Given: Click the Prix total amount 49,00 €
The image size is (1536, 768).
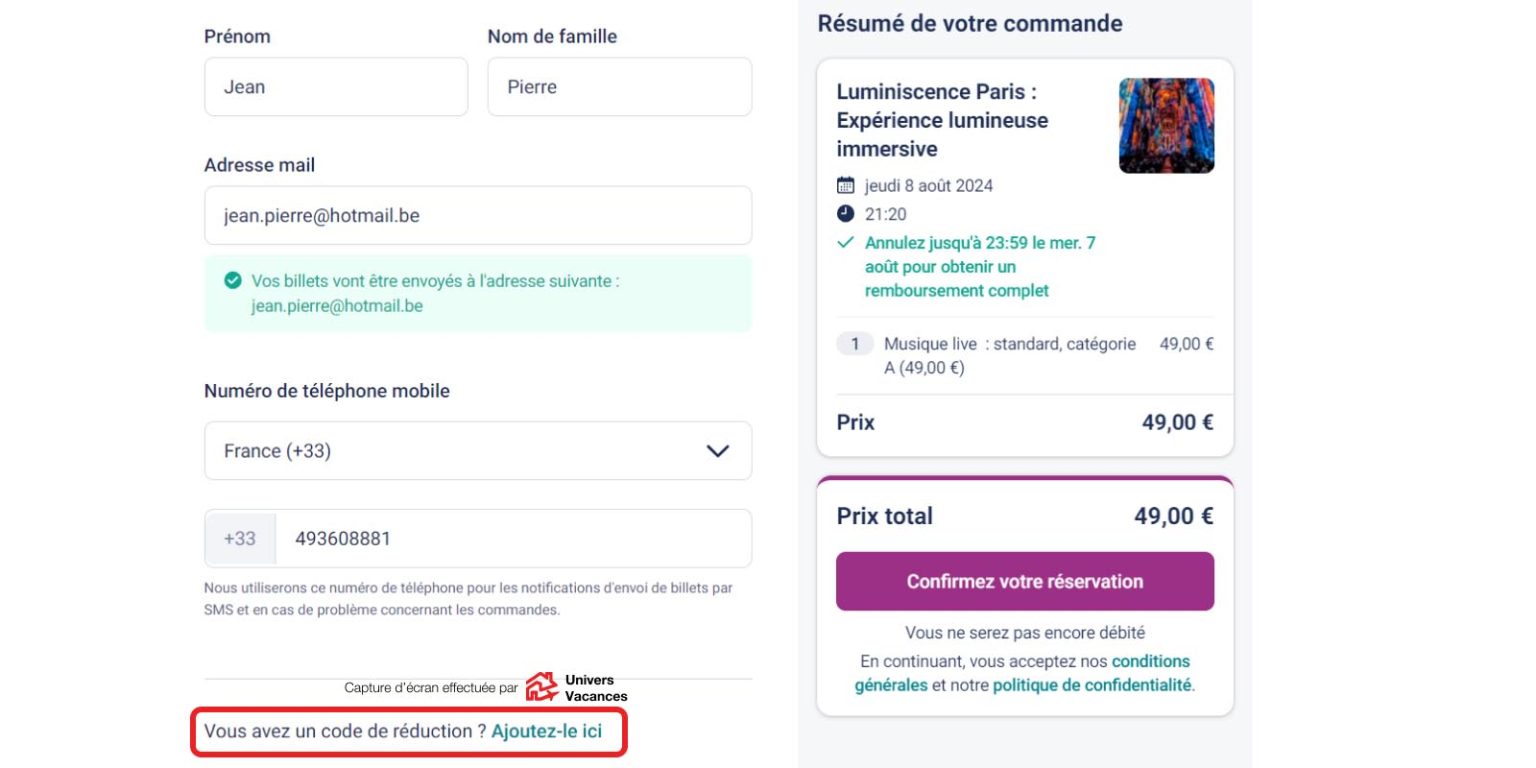Looking at the screenshot, I should [x=1173, y=517].
